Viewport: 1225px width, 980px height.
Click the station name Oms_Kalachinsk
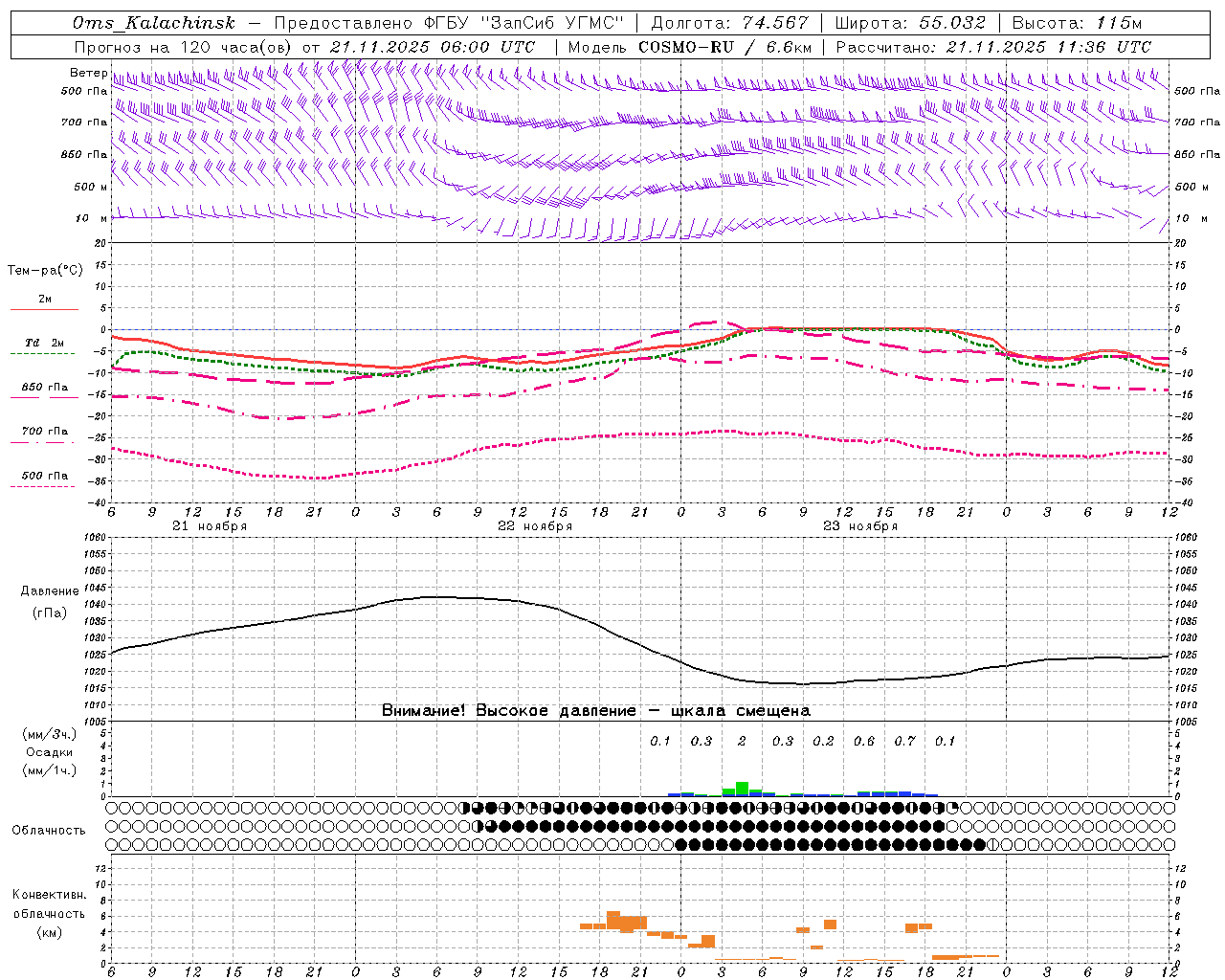(153, 23)
